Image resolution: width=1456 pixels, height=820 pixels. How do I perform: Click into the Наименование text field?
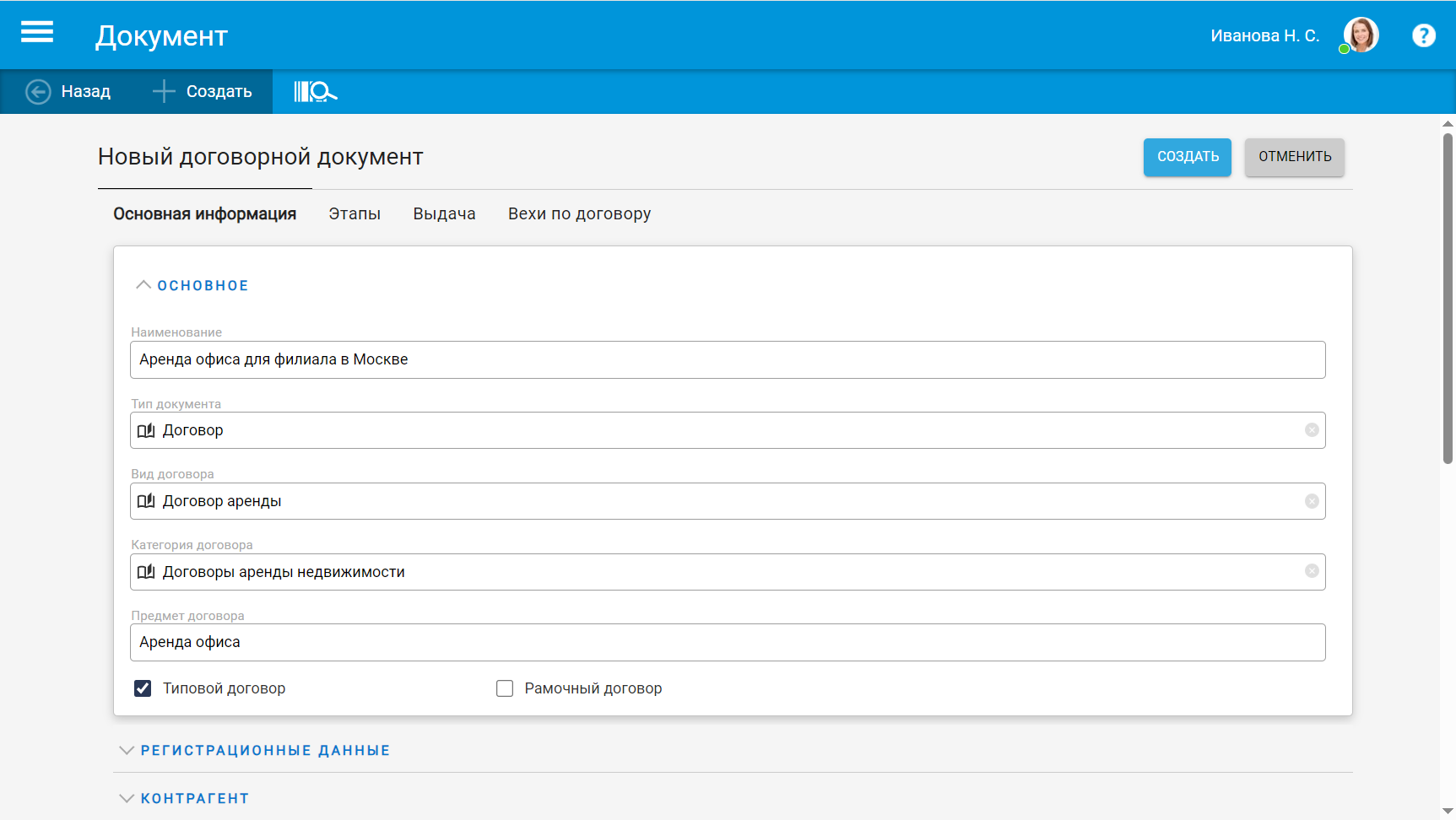[727, 360]
